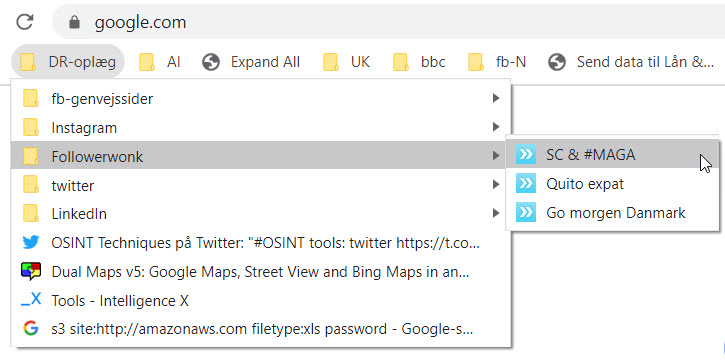Viewport: 725px width, 361px height.
Task: Click the folder icon beside twitter
Action: pos(31,185)
